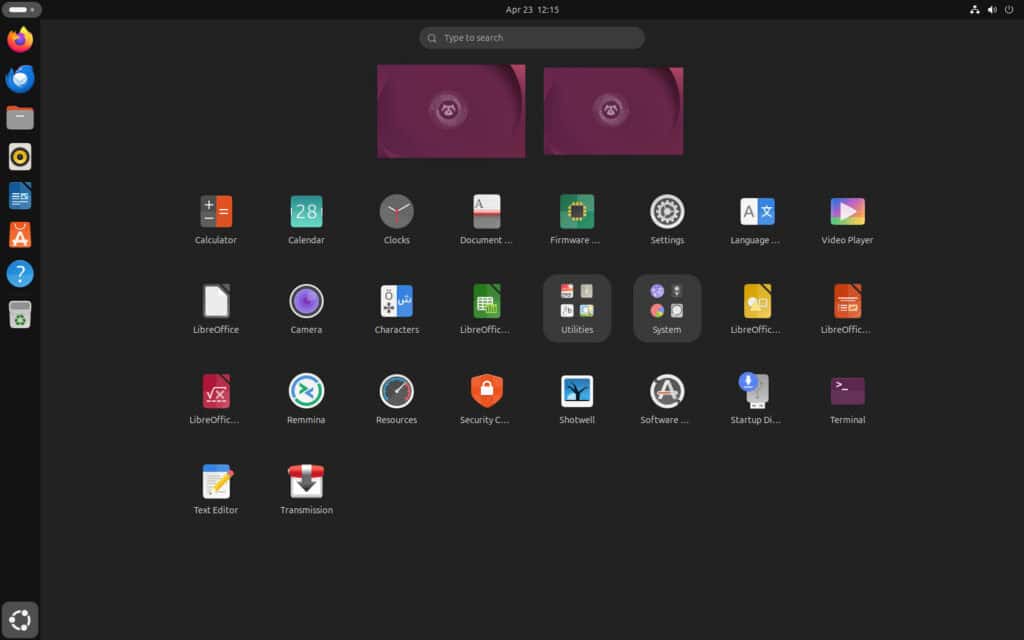Click the search field
Screen dimensions: 1024x640
[531, 37]
